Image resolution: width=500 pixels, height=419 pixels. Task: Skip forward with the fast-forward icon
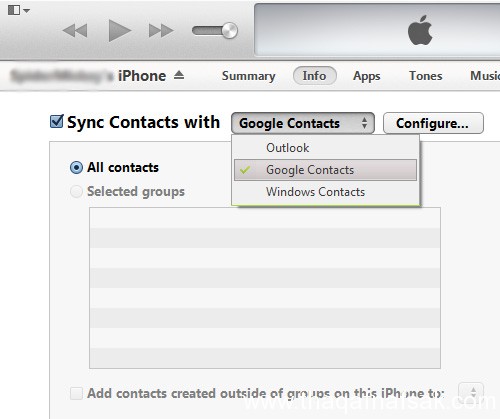161,31
